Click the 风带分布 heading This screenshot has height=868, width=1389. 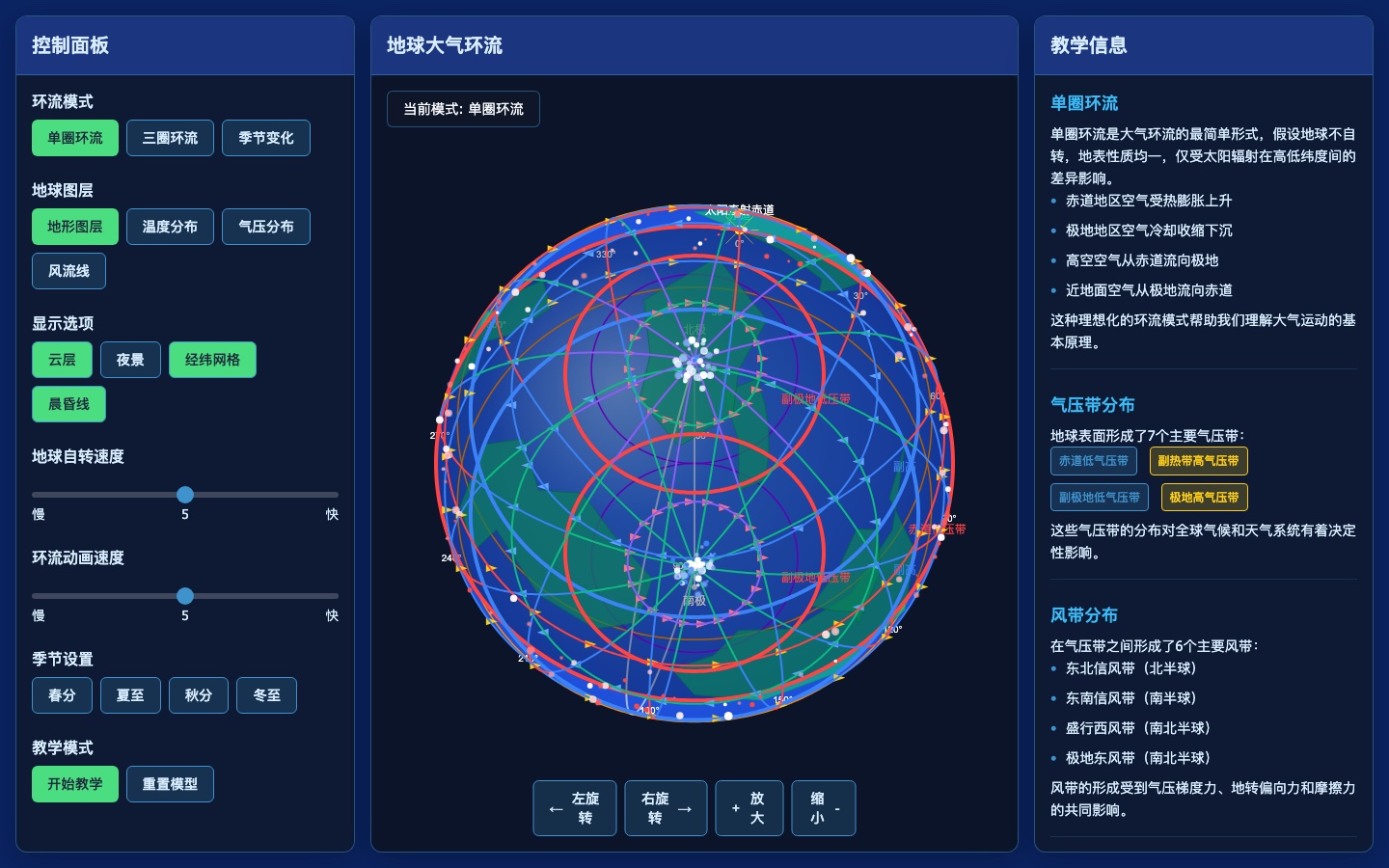pyautogui.click(x=1084, y=615)
